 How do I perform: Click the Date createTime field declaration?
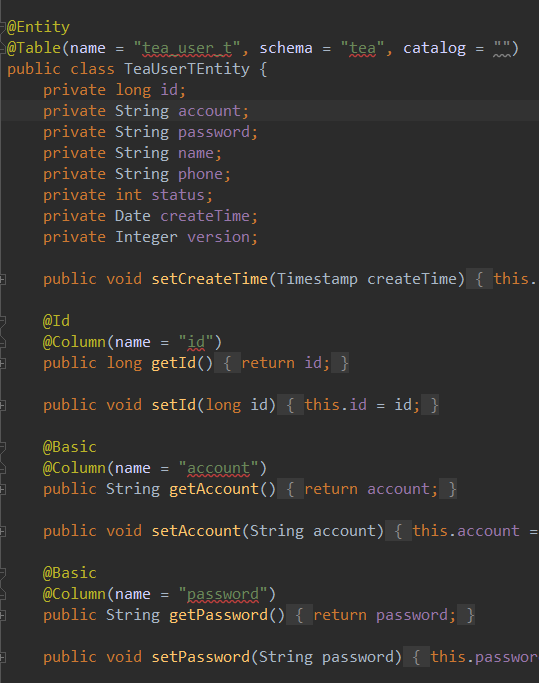(205, 216)
